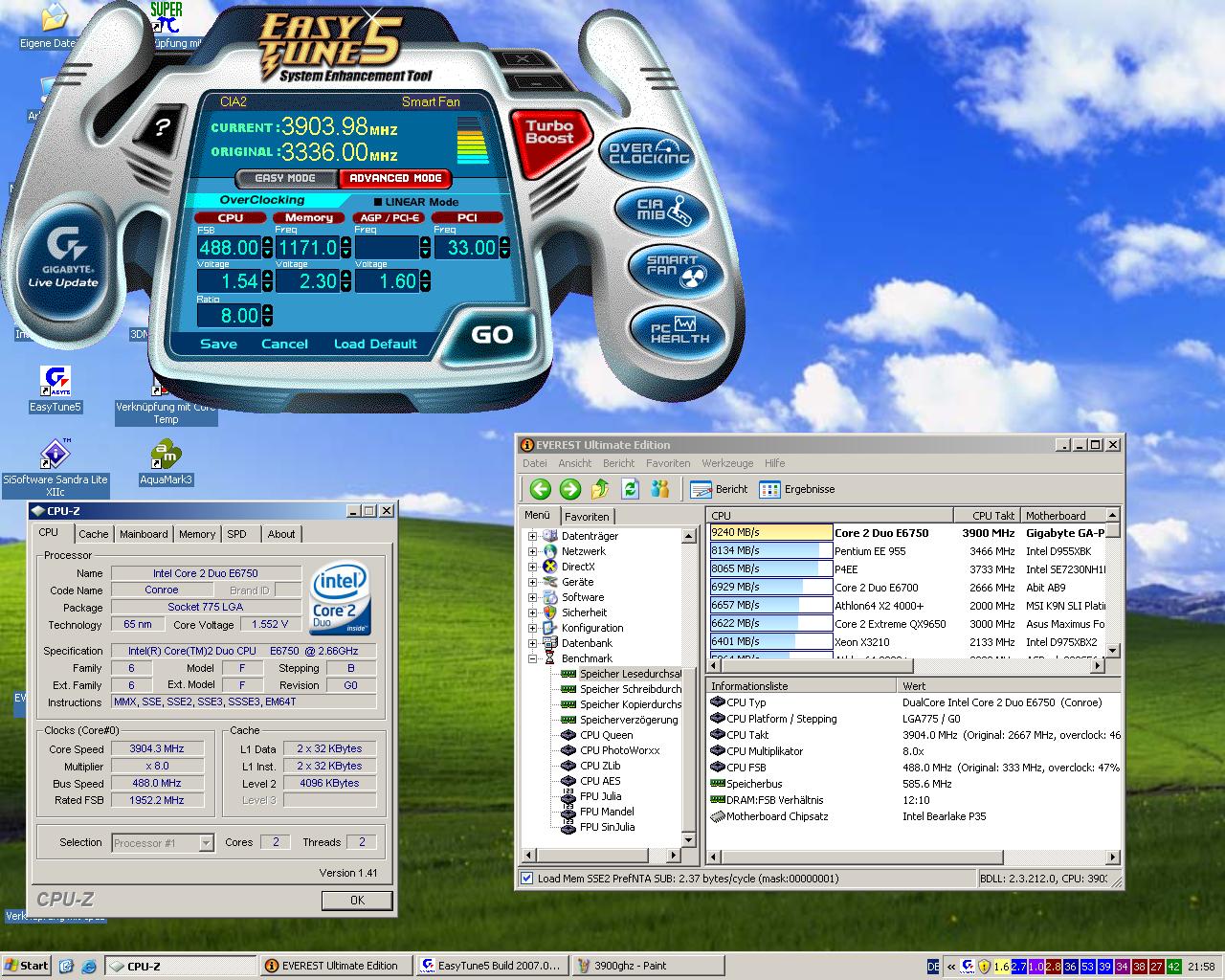Click the green back arrow in EVEREST
Screen dimensions: 1225x980
click(541, 489)
